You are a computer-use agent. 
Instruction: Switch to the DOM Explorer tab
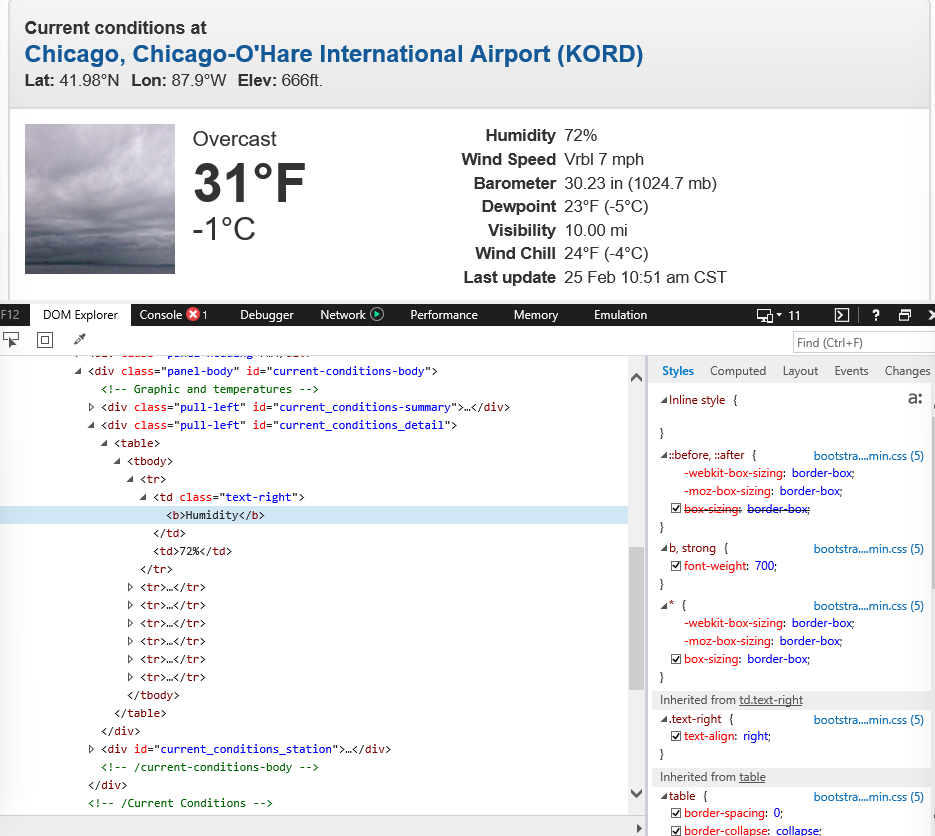coord(80,314)
